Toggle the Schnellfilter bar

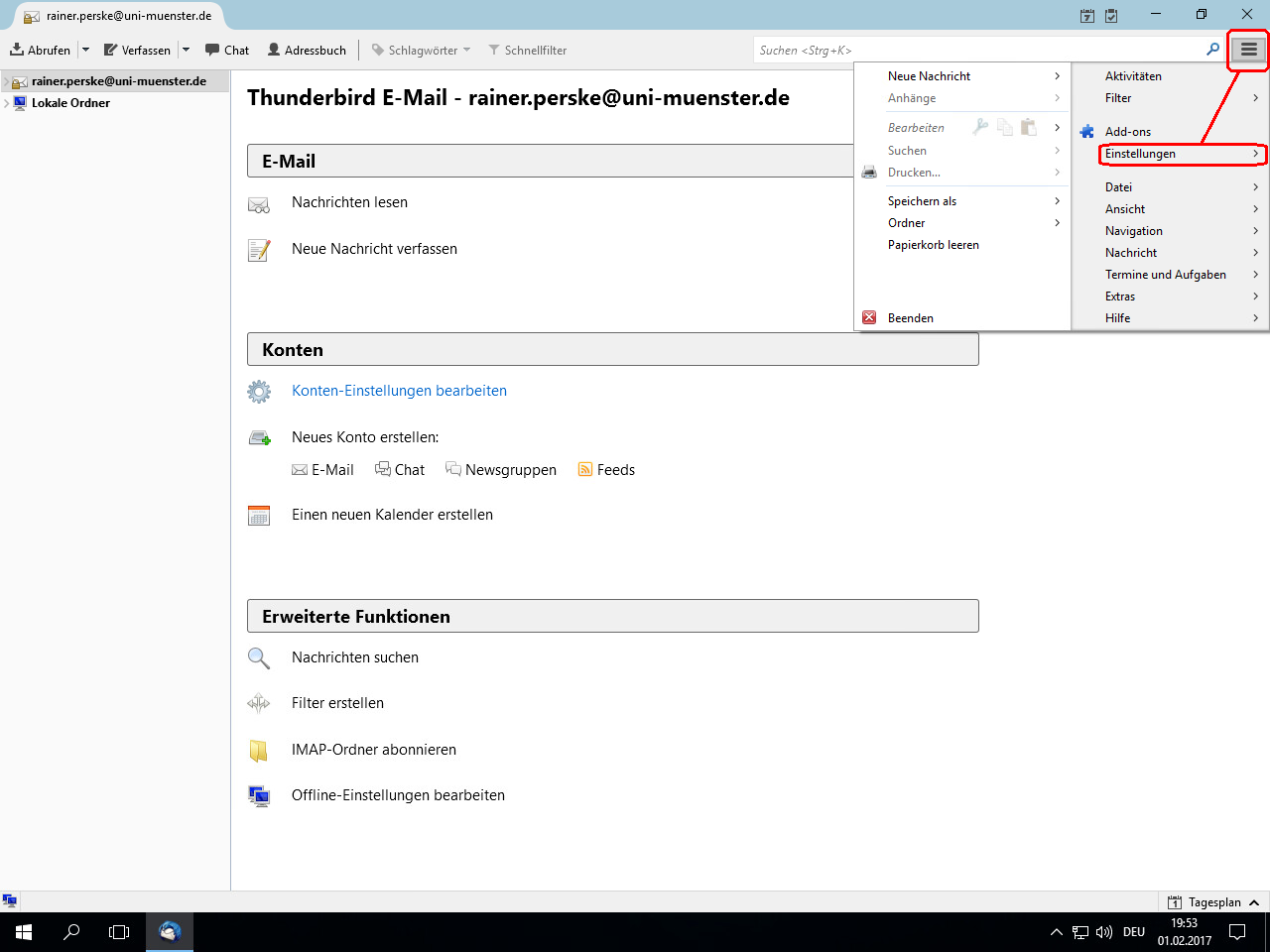[527, 51]
